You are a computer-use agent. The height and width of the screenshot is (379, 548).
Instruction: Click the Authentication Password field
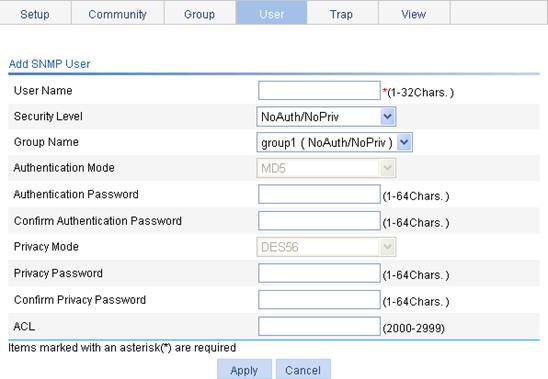[319, 194]
